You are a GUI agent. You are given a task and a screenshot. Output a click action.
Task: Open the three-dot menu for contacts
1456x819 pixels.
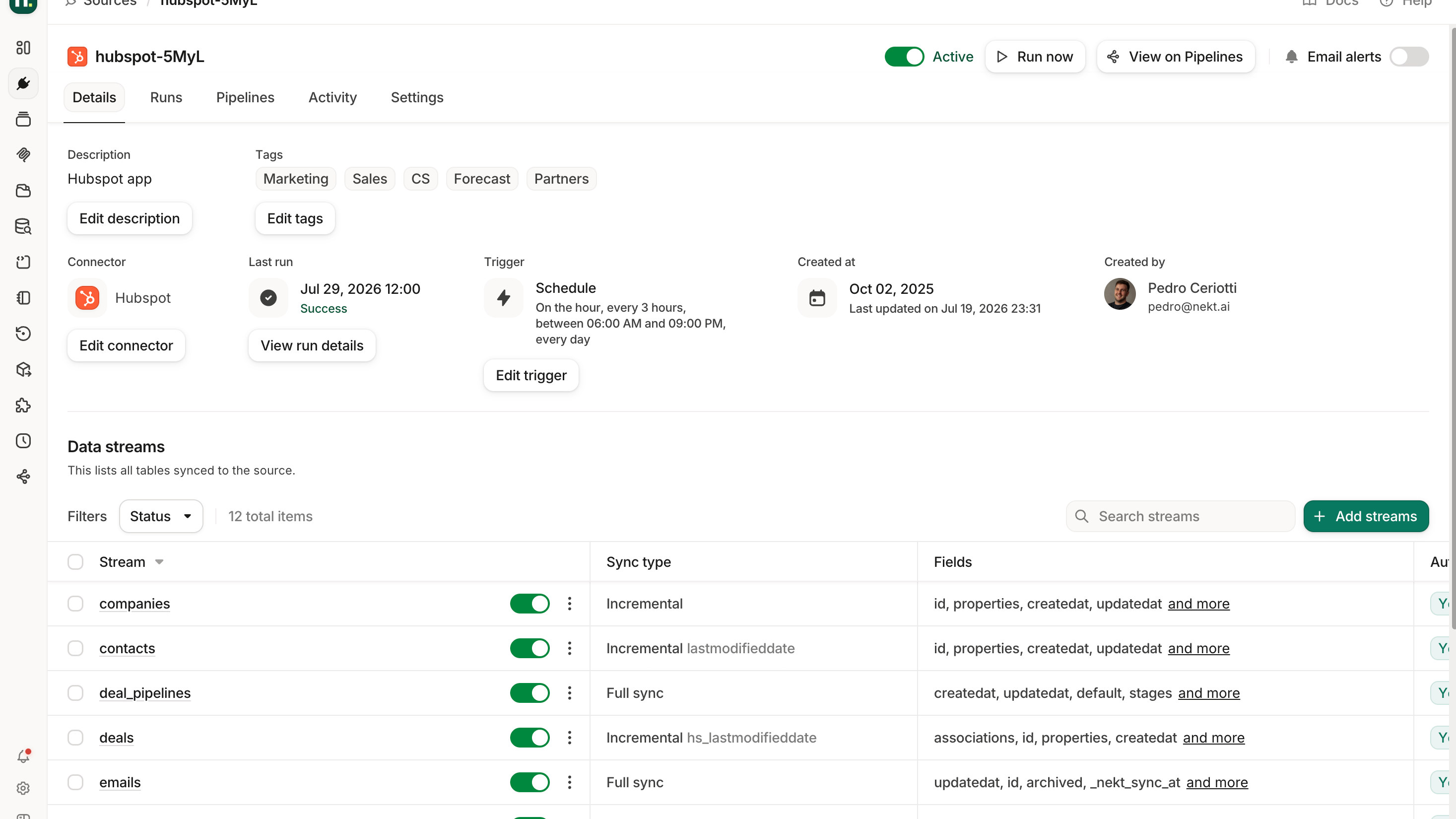tap(570, 648)
